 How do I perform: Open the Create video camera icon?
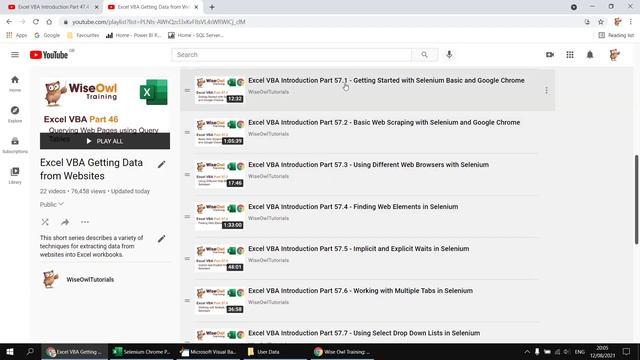550,55
